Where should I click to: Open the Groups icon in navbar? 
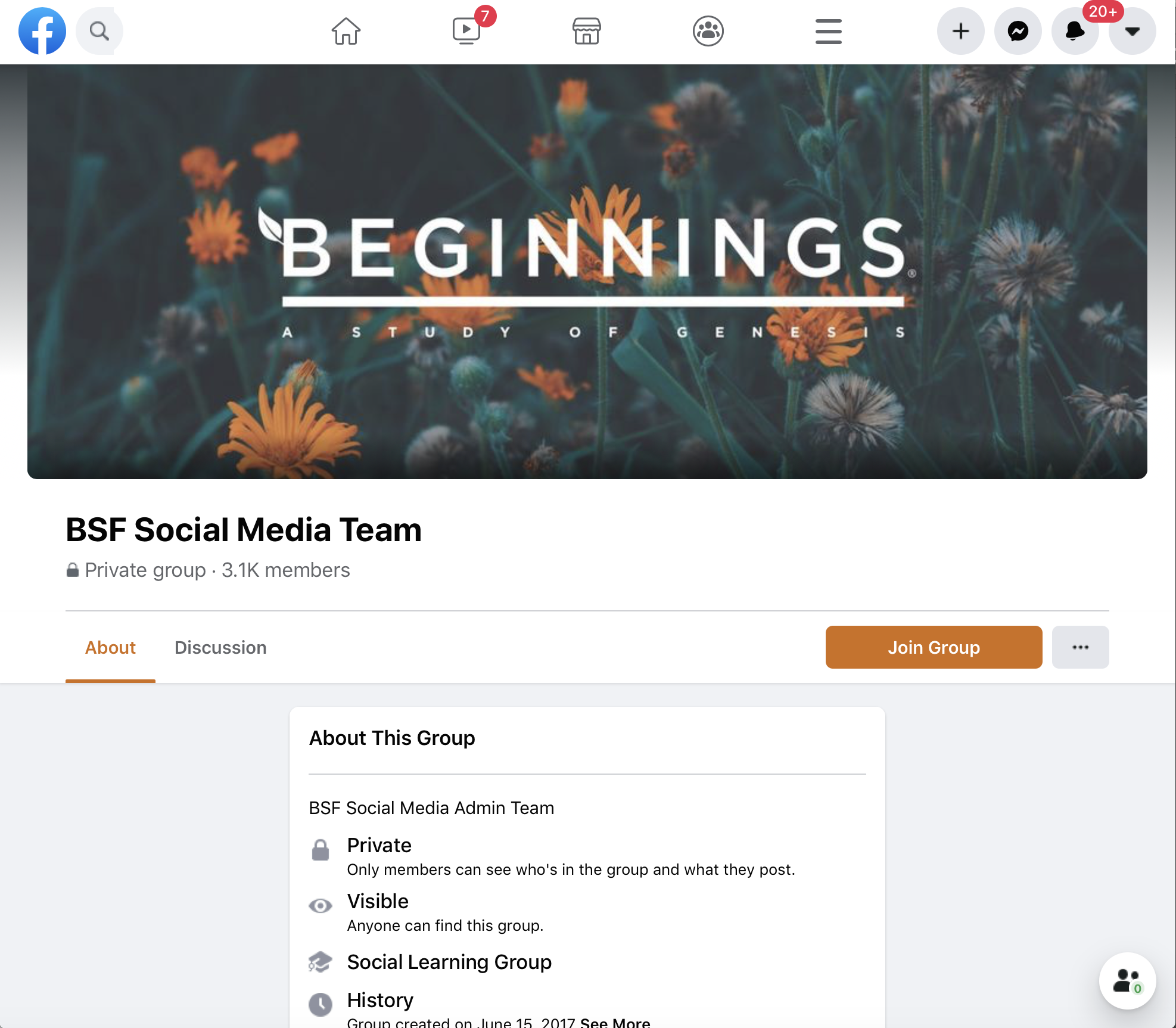(708, 31)
